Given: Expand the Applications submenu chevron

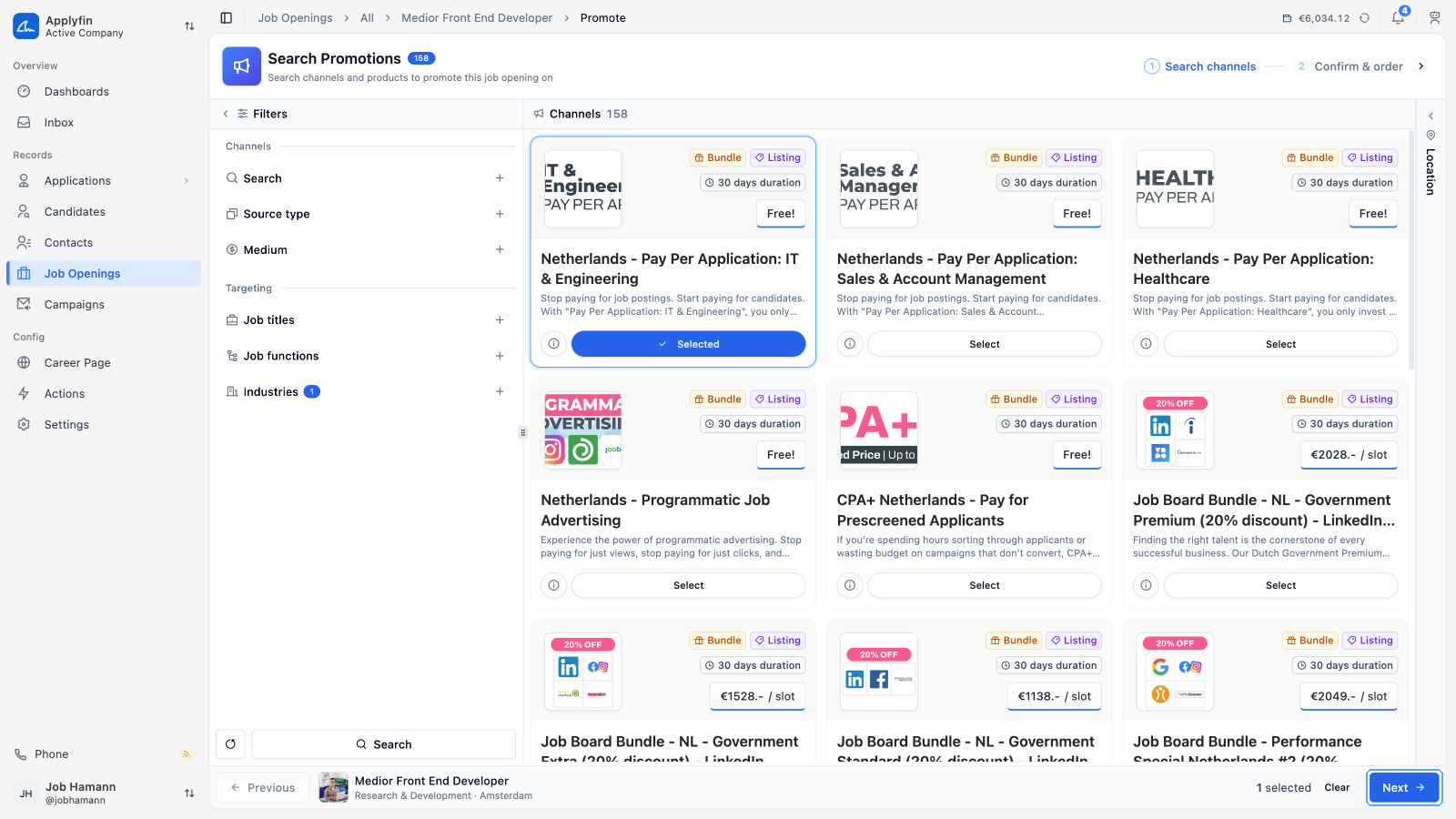Looking at the screenshot, I should click(187, 181).
